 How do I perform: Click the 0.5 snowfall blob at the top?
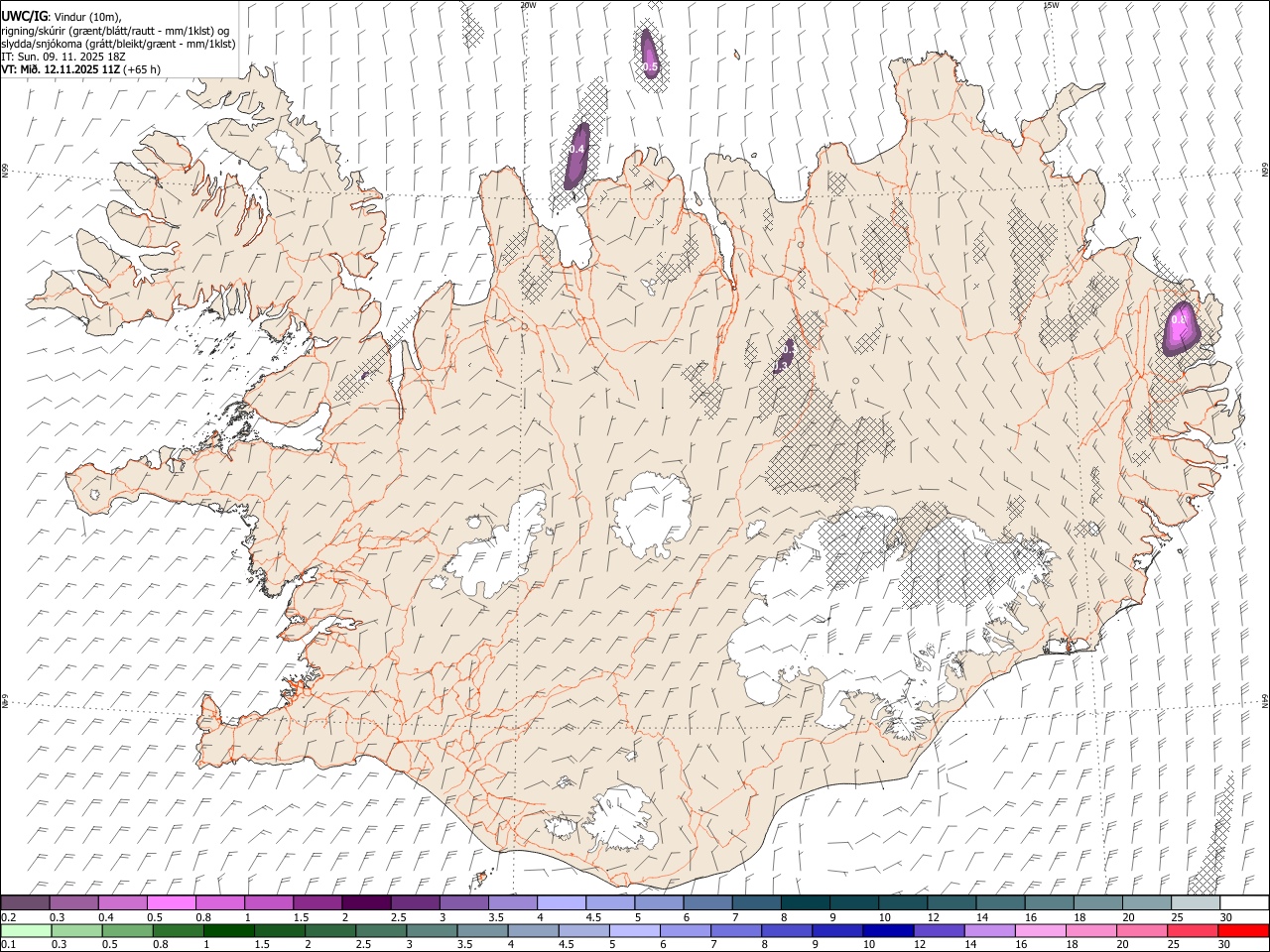(648, 53)
